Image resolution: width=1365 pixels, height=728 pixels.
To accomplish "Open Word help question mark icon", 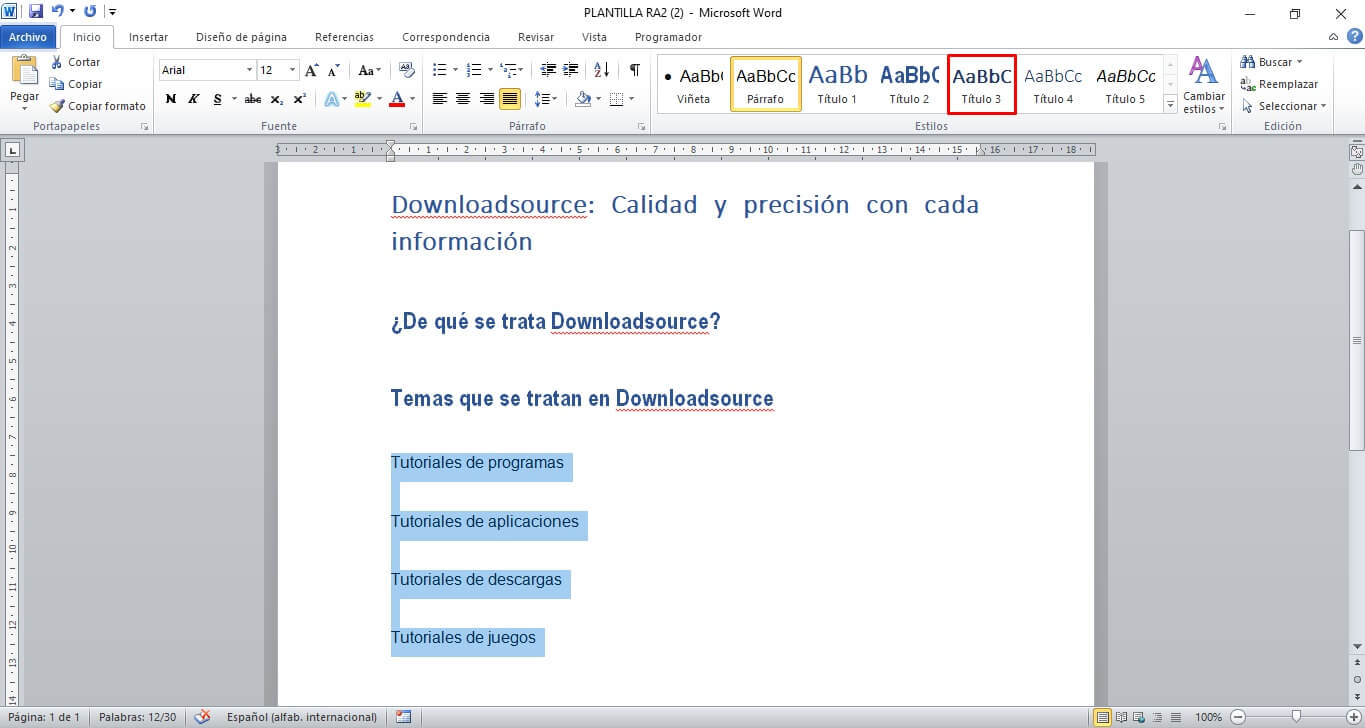I will coord(1354,36).
